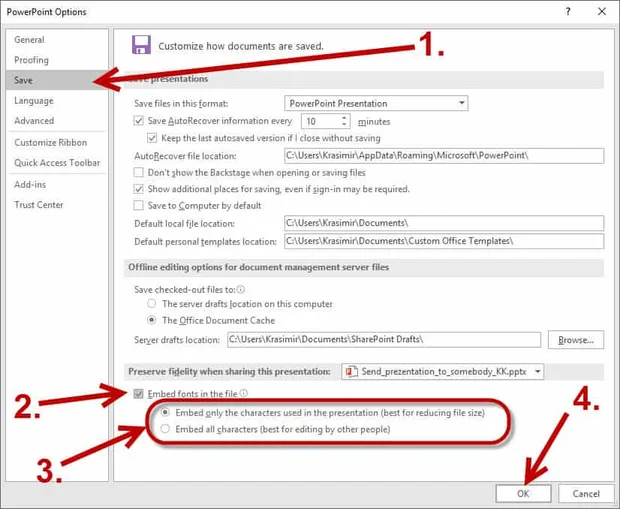
Task: Increase AutoRecover minutes with up arrow
Action: [344, 117]
